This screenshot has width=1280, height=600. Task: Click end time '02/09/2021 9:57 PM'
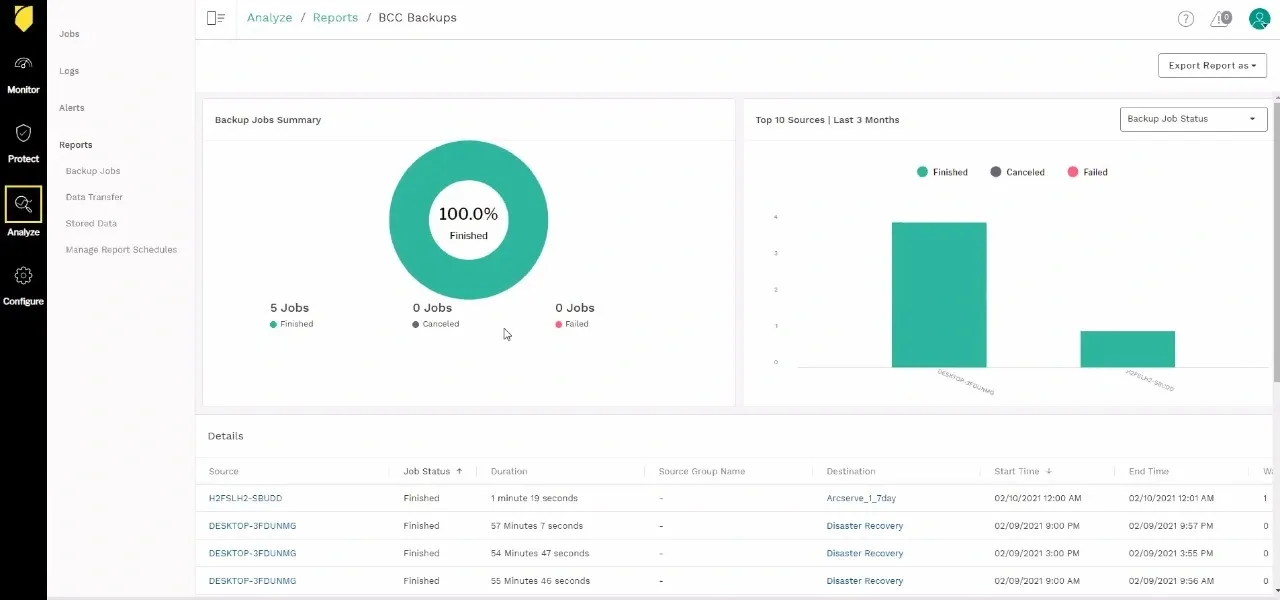coord(1171,526)
